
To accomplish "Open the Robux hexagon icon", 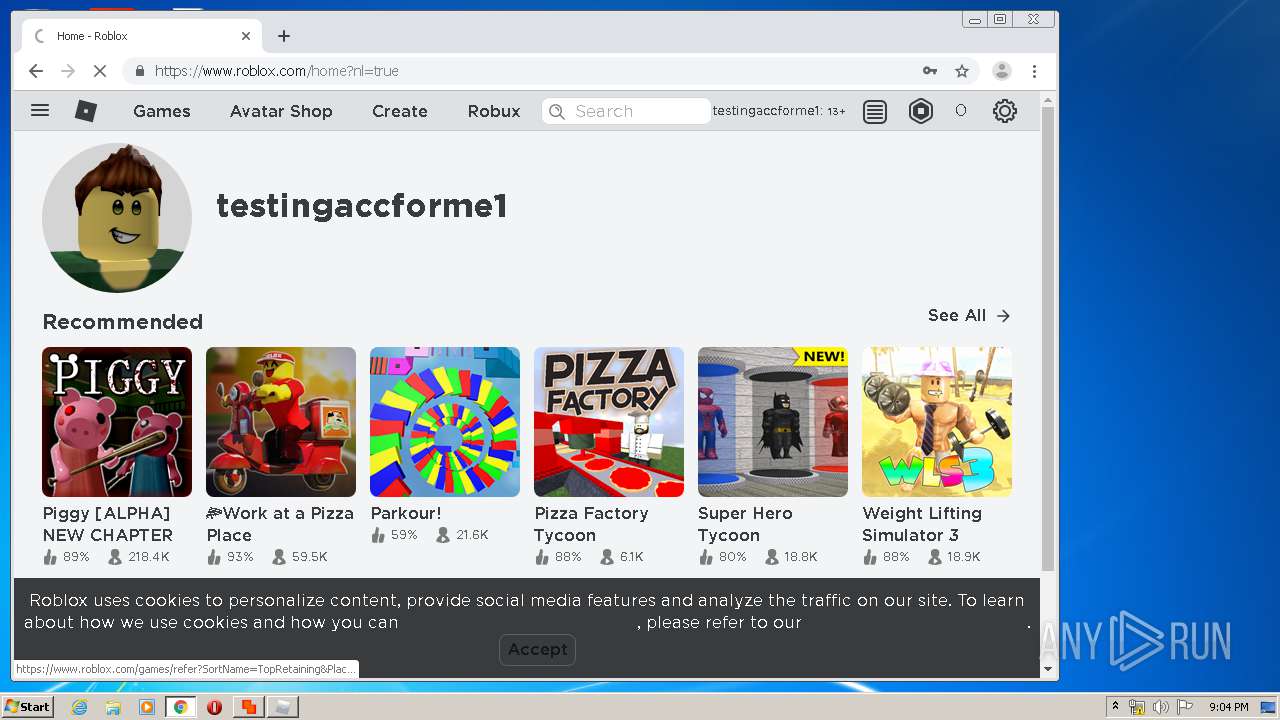I will [921, 111].
